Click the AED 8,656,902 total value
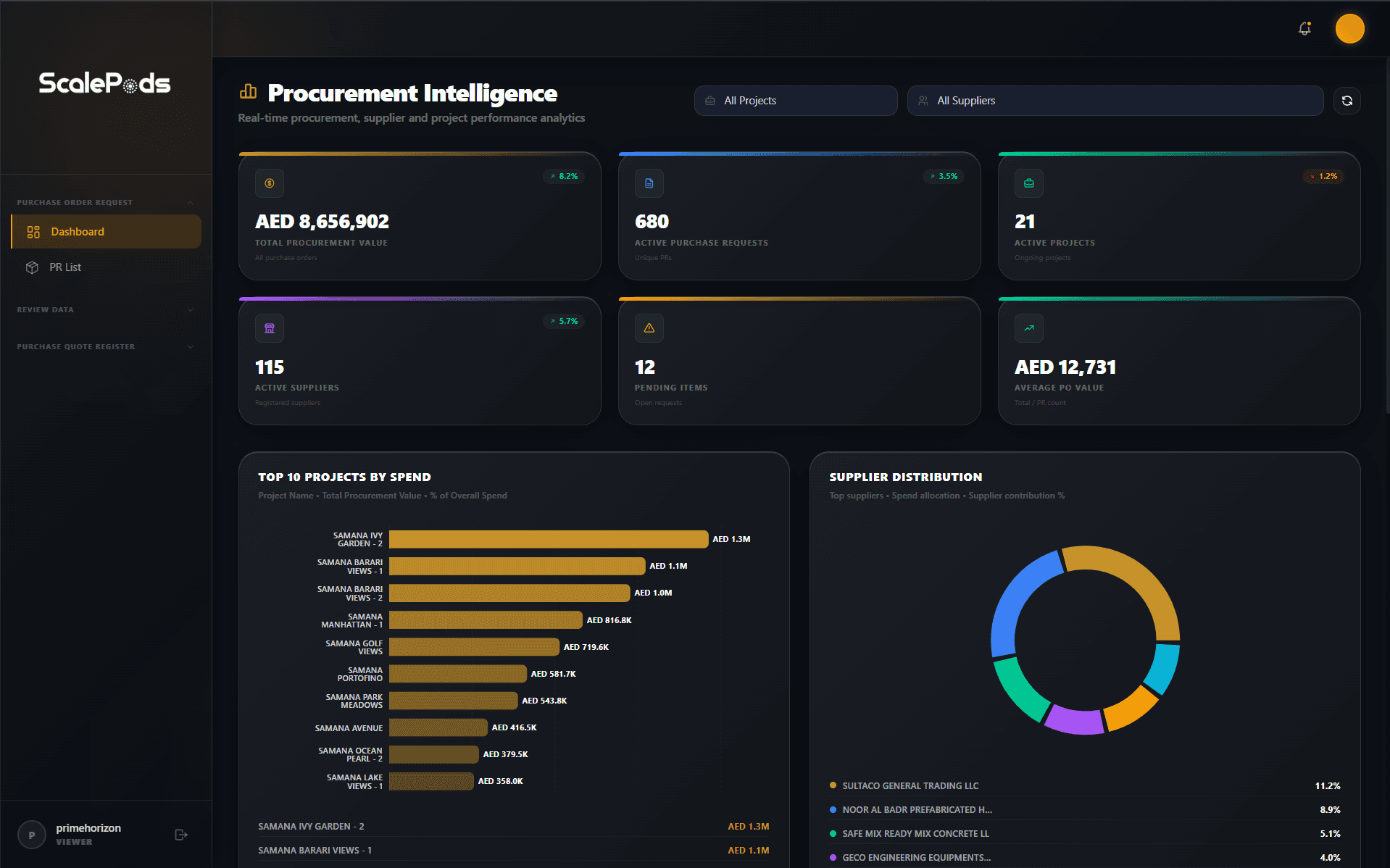 coord(322,221)
